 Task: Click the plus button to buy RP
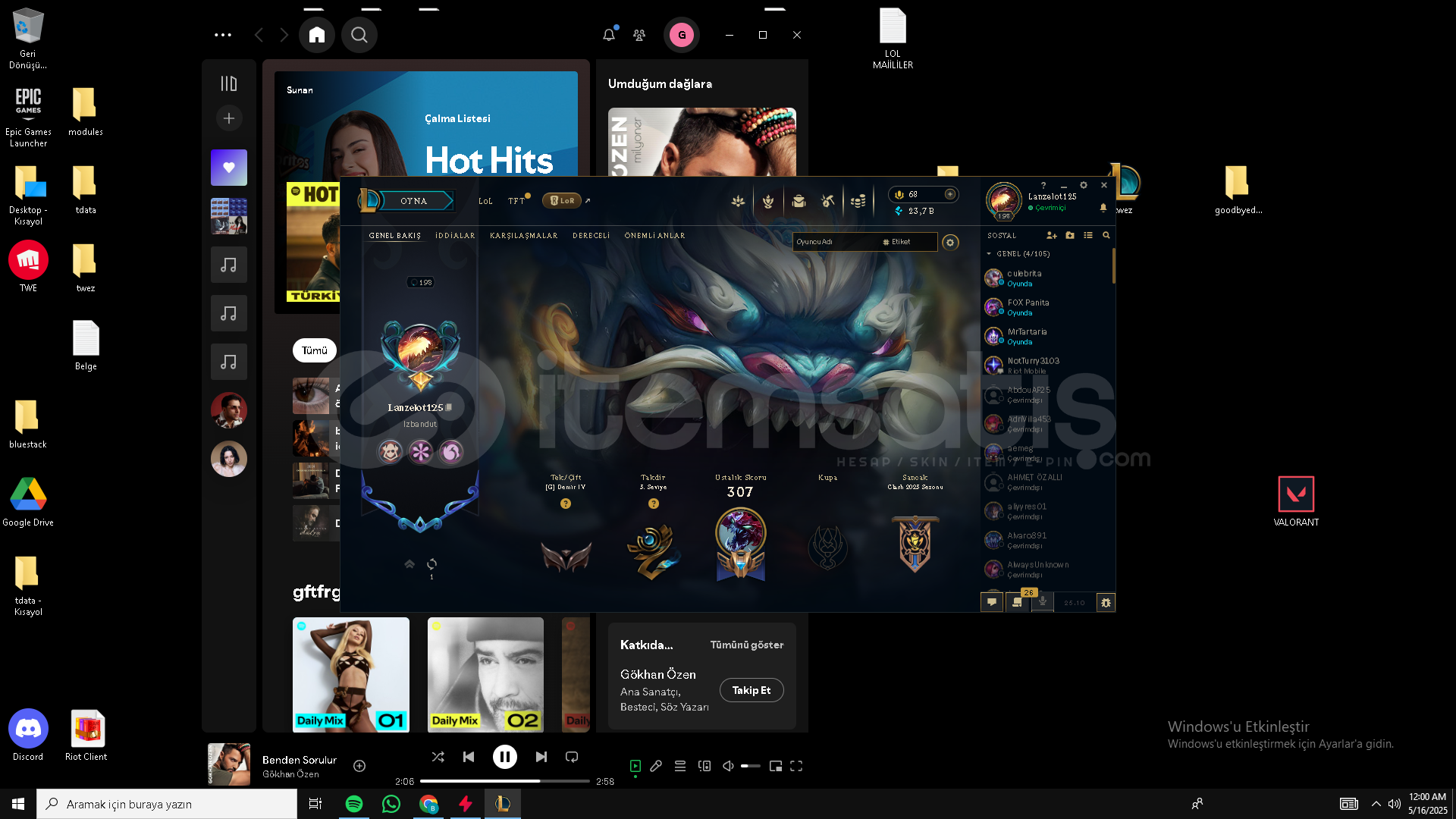click(949, 194)
